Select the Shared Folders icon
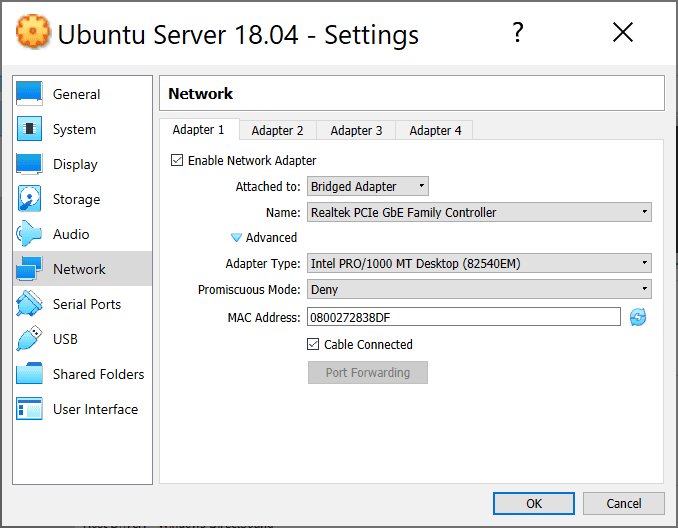 [30, 374]
